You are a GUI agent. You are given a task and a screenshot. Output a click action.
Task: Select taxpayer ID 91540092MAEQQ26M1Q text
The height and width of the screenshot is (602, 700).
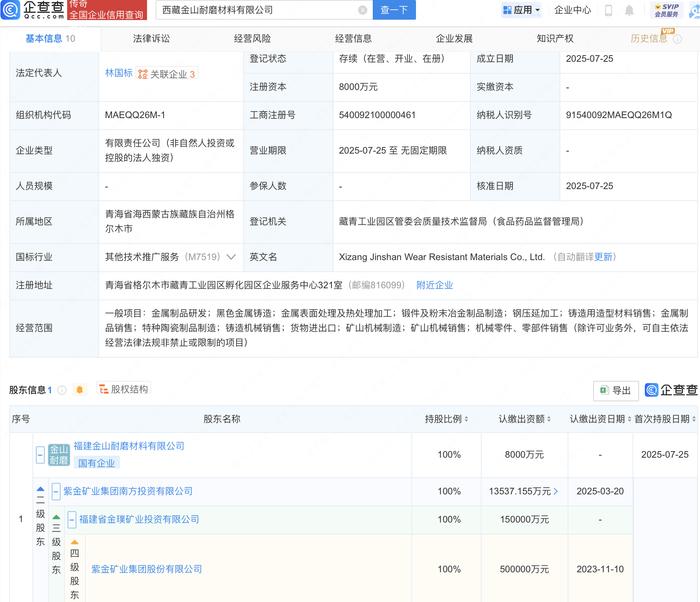[619, 115]
